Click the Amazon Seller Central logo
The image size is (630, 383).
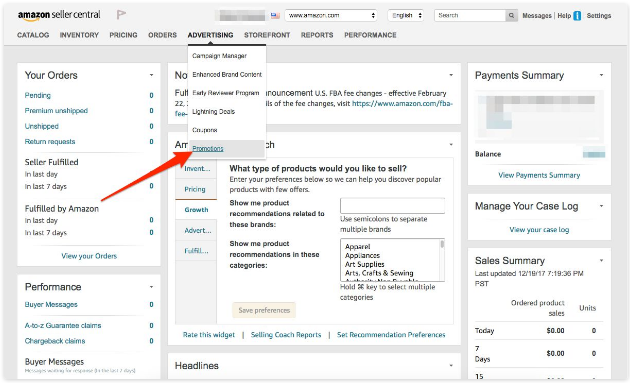[x=59, y=15]
